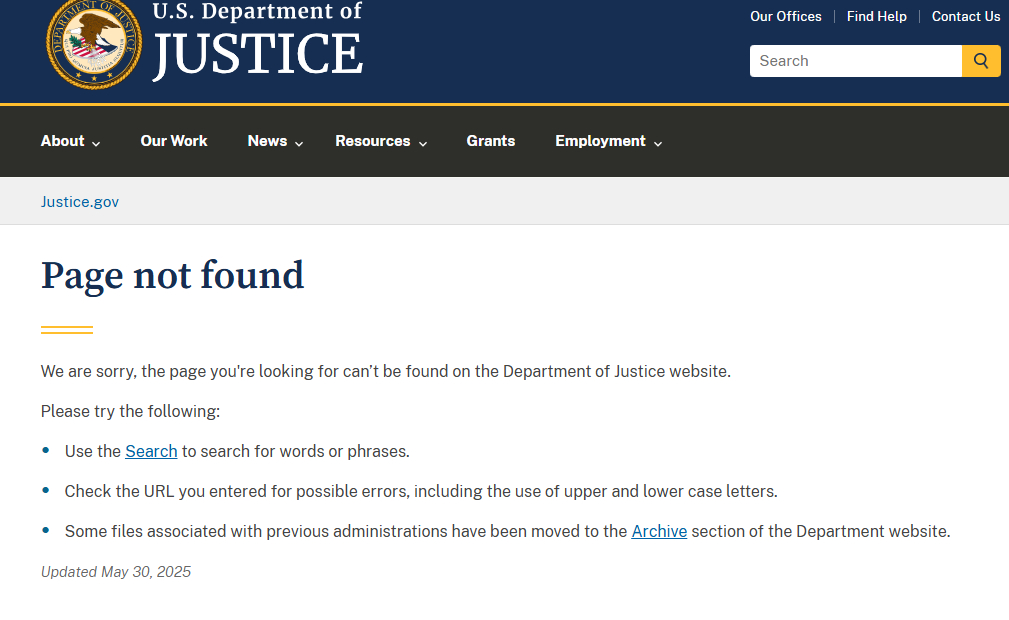Open the Contact Us page
This screenshot has width=1009, height=620.
(965, 16)
